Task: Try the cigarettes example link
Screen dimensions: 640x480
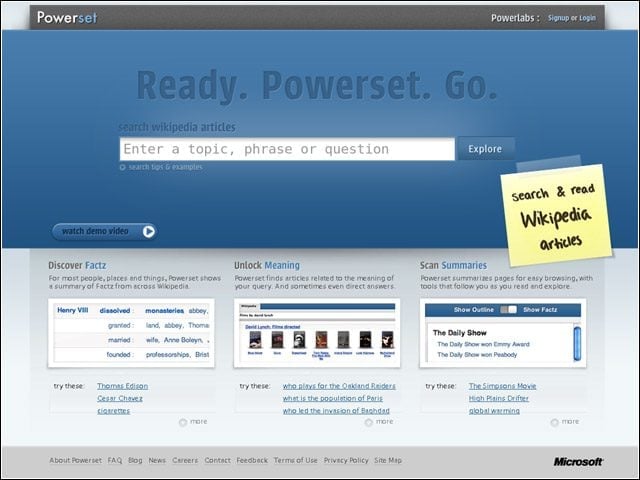Action: coord(113,411)
